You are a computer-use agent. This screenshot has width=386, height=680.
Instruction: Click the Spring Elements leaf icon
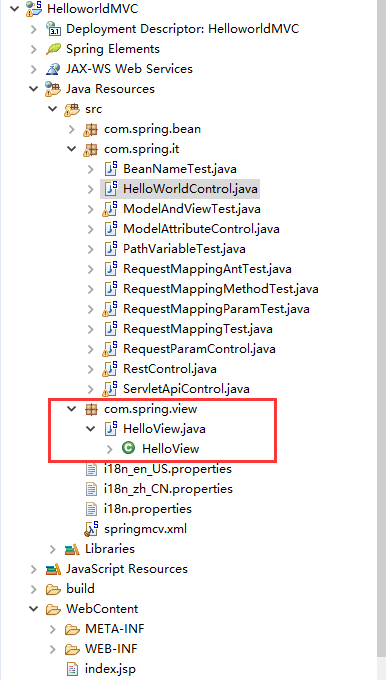(x=53, y=49)
